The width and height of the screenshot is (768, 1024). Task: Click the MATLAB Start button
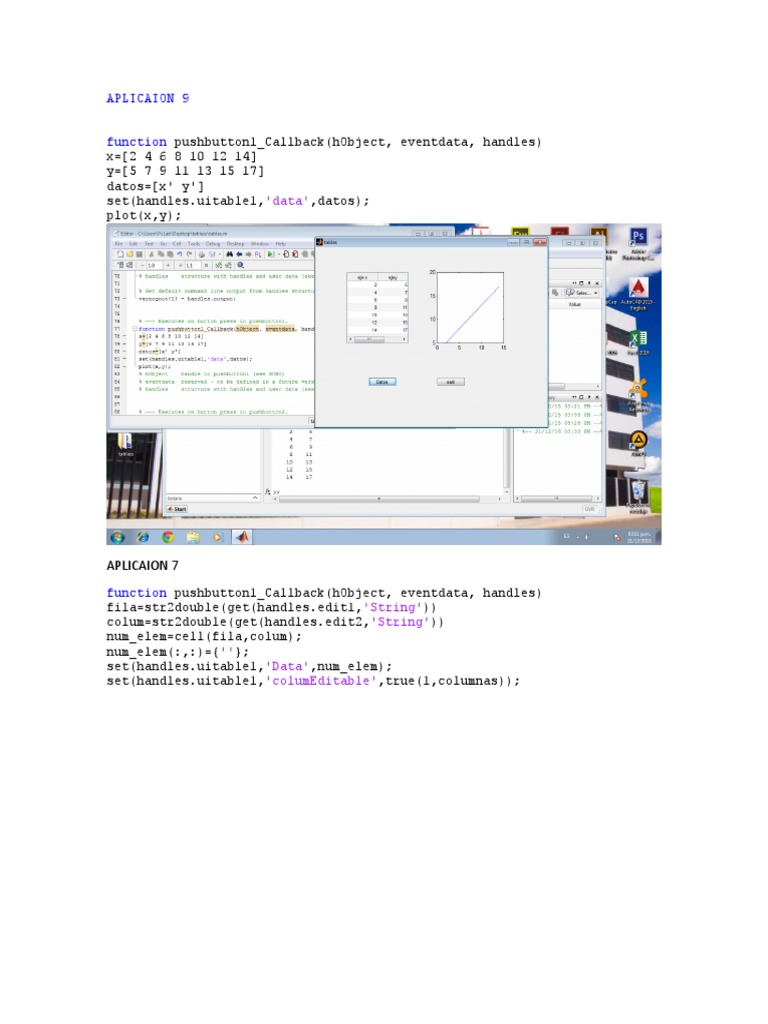[177, 509]
